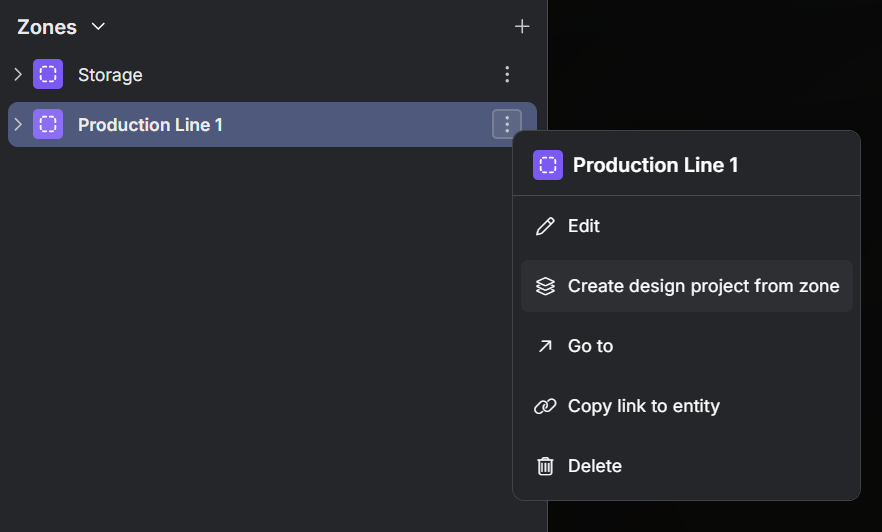
Task: Select the Storage zone label
Action: [x=110, y=75]
